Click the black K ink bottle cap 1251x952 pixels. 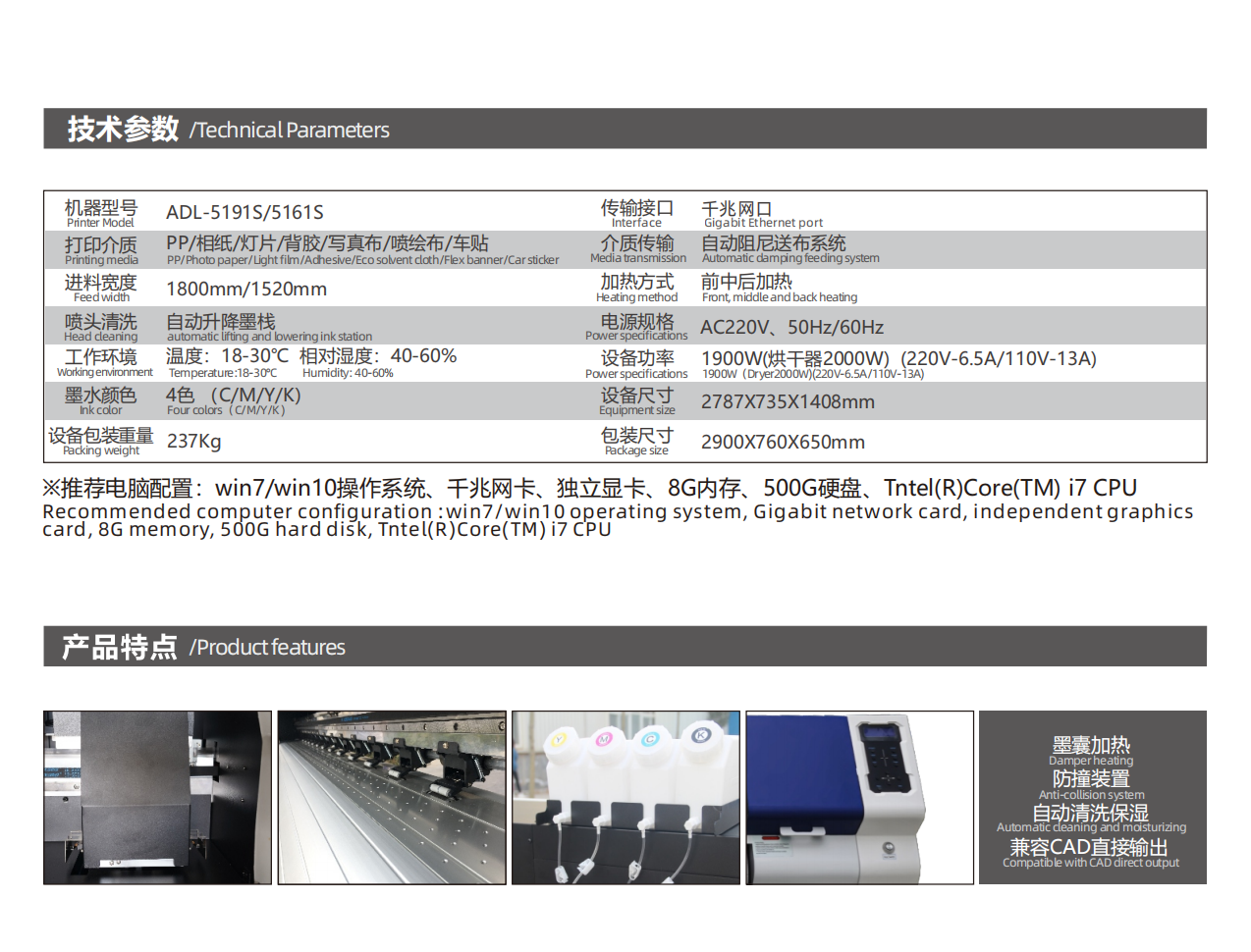[701, 735]
